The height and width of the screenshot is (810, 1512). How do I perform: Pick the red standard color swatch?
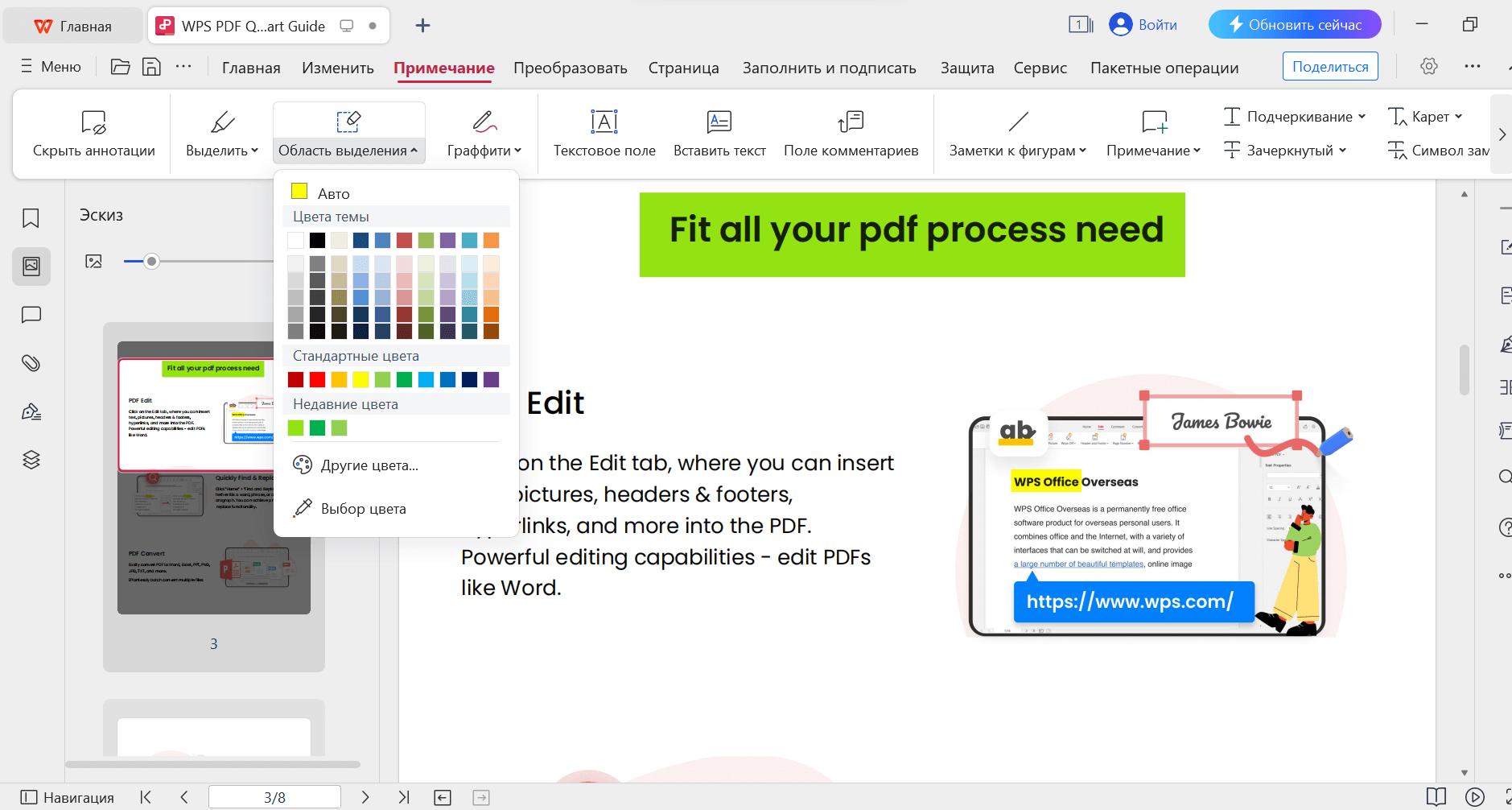(x=318, y=380)
